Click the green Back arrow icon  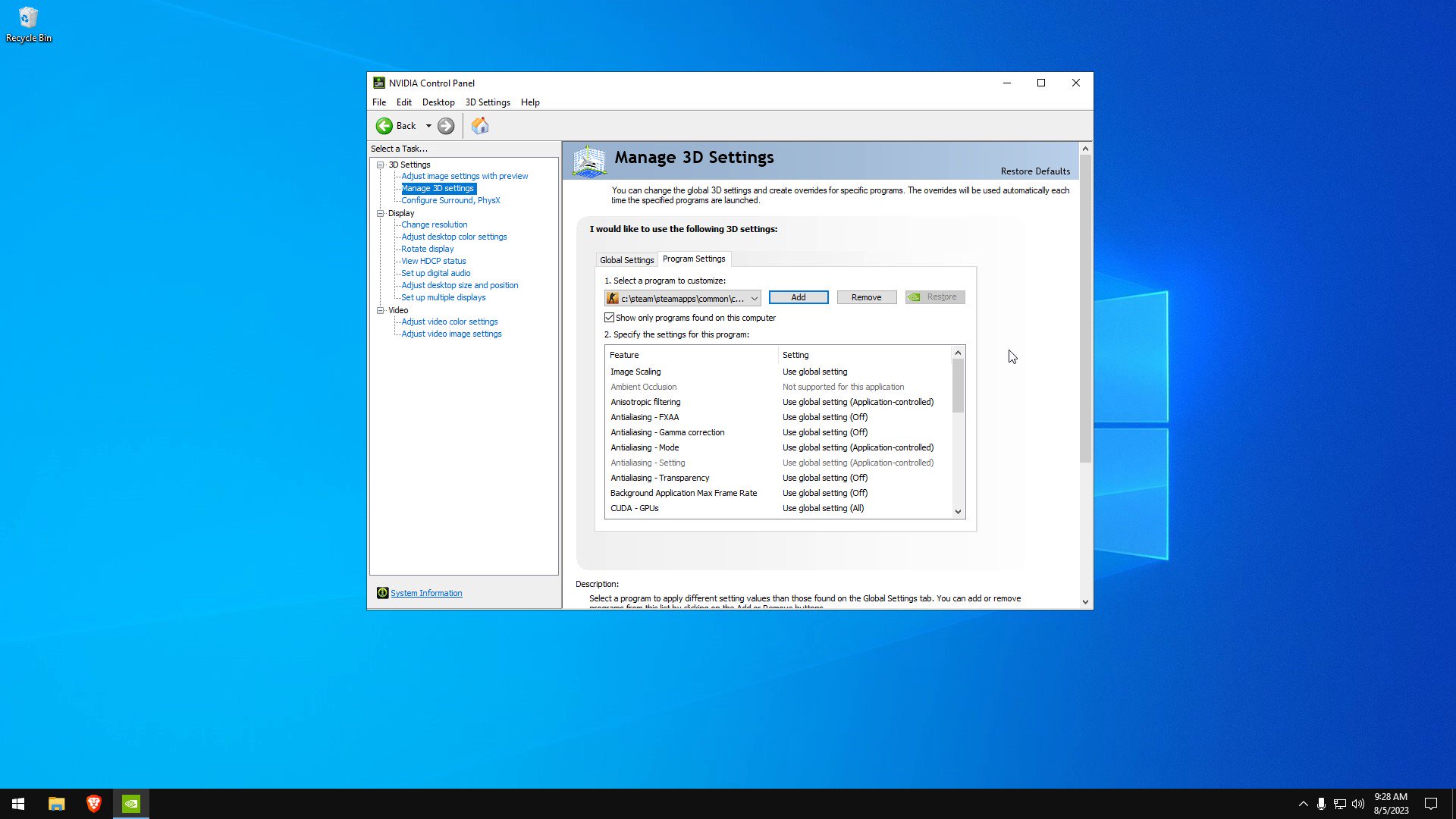tap(384, 126)
